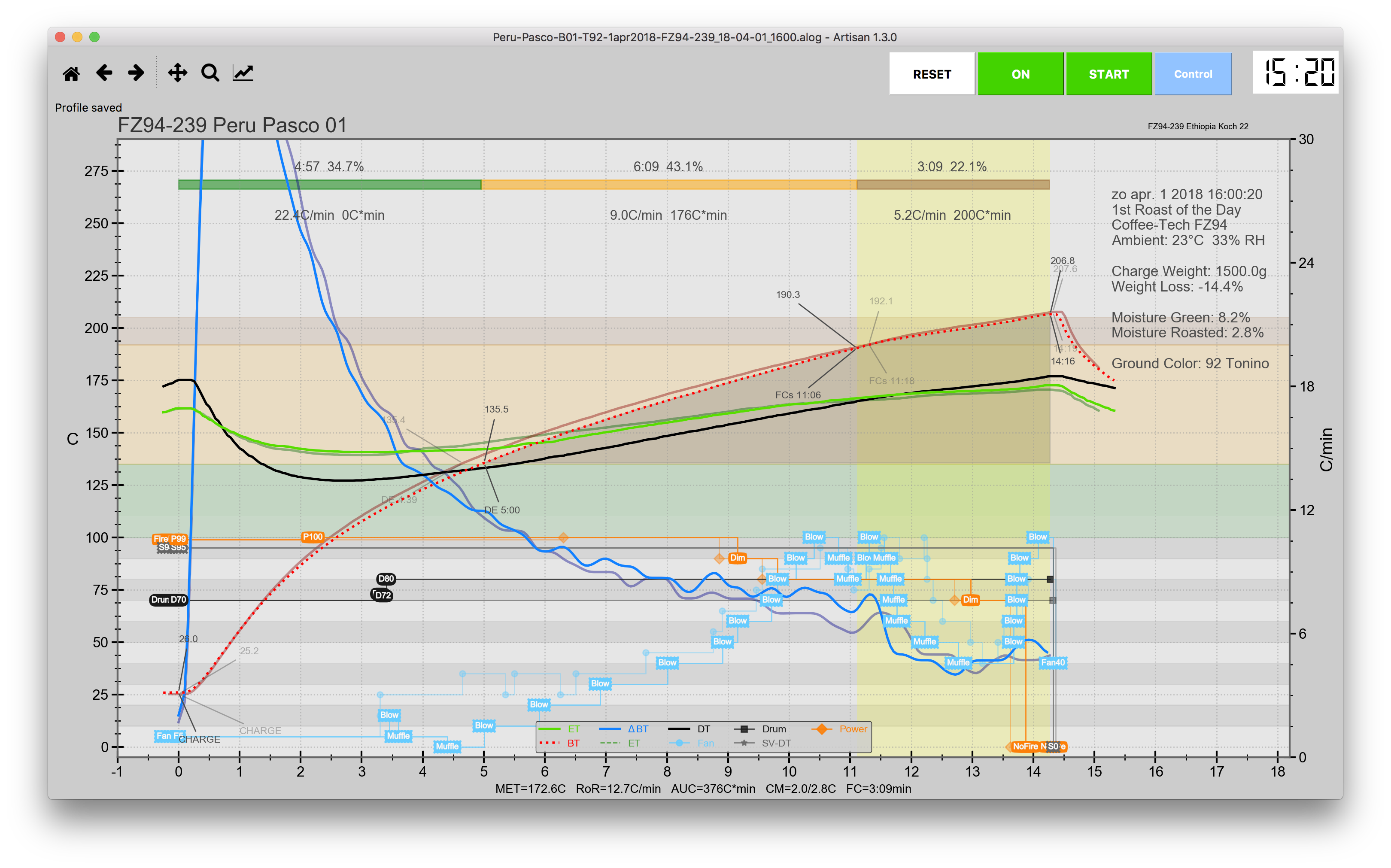
Task: Click the D80 drum speed marker
Action: [x=386, y=579]
